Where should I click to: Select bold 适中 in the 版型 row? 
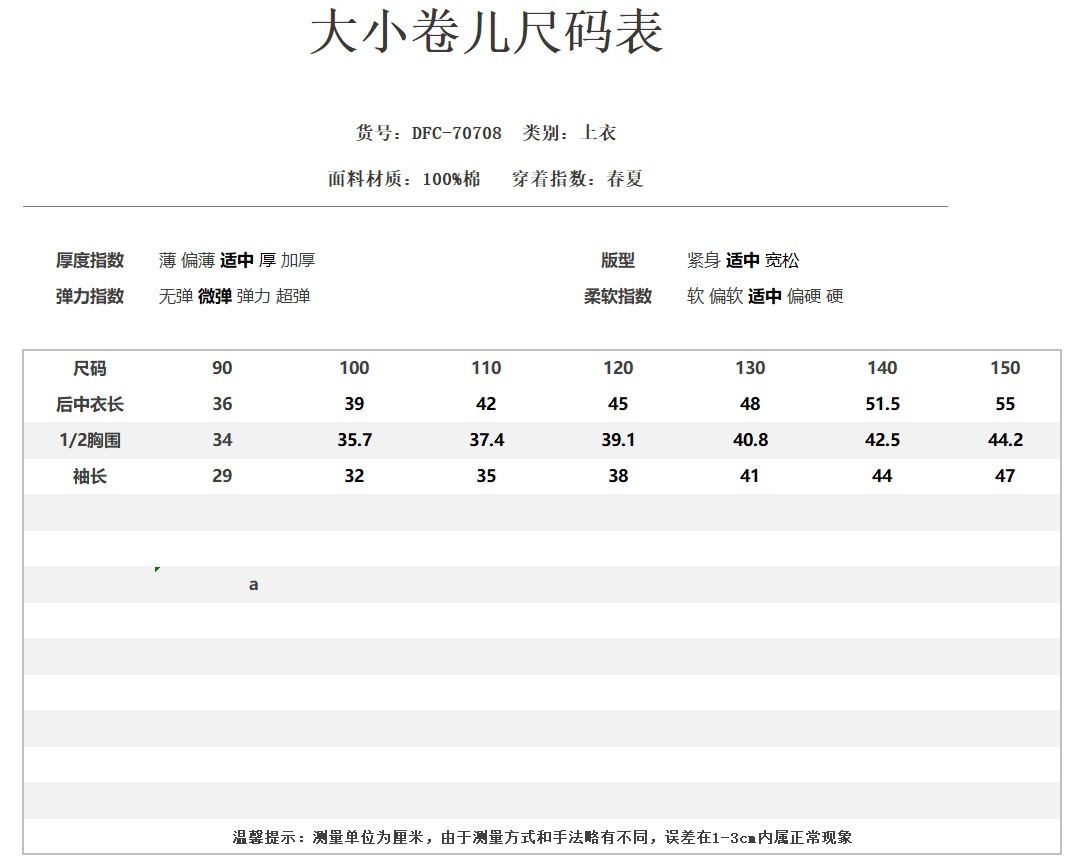coord(742,260)
